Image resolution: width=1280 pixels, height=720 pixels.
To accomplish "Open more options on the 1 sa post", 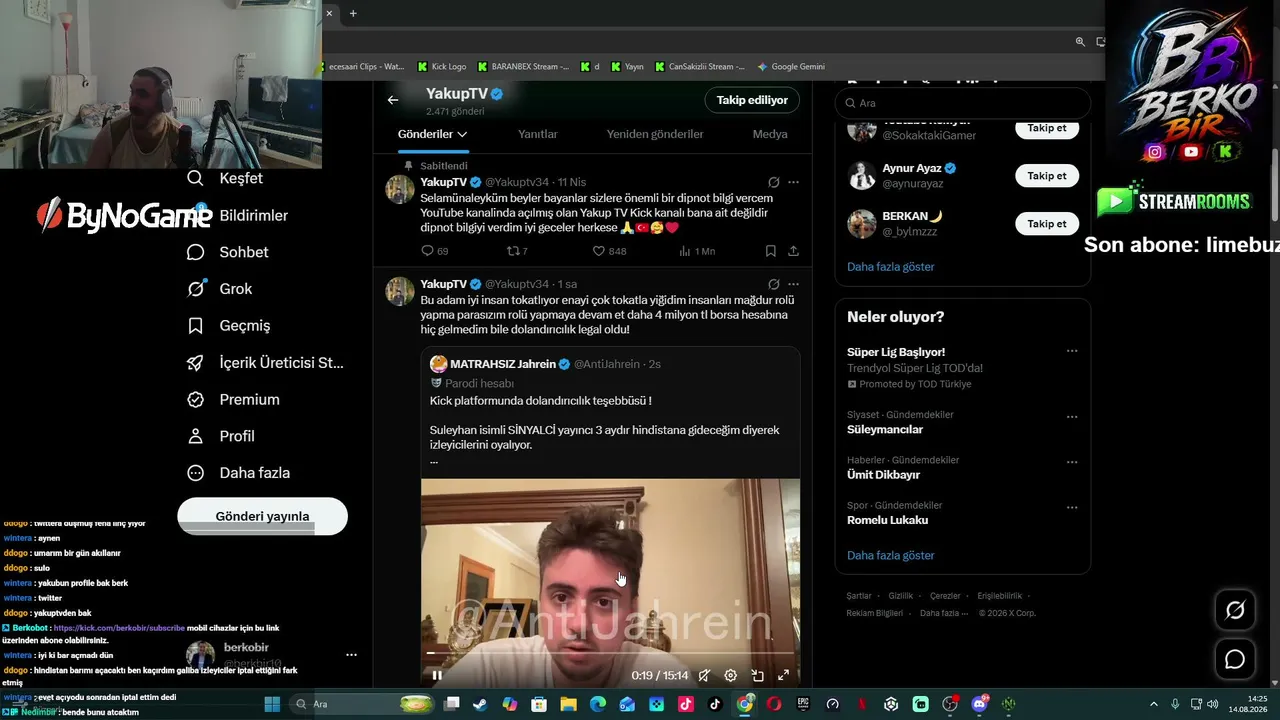I will click(x=793, y=284).
